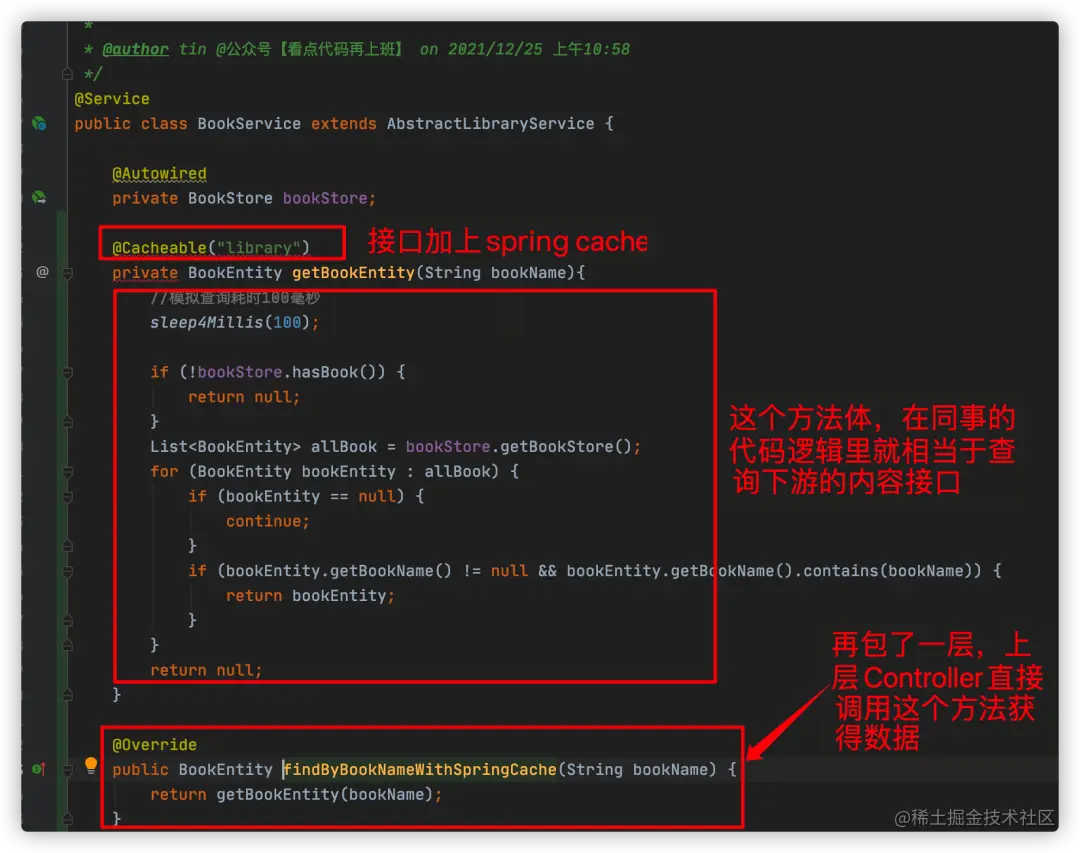
Task: Click the getBookStore() method call
Action: (566, 446)
